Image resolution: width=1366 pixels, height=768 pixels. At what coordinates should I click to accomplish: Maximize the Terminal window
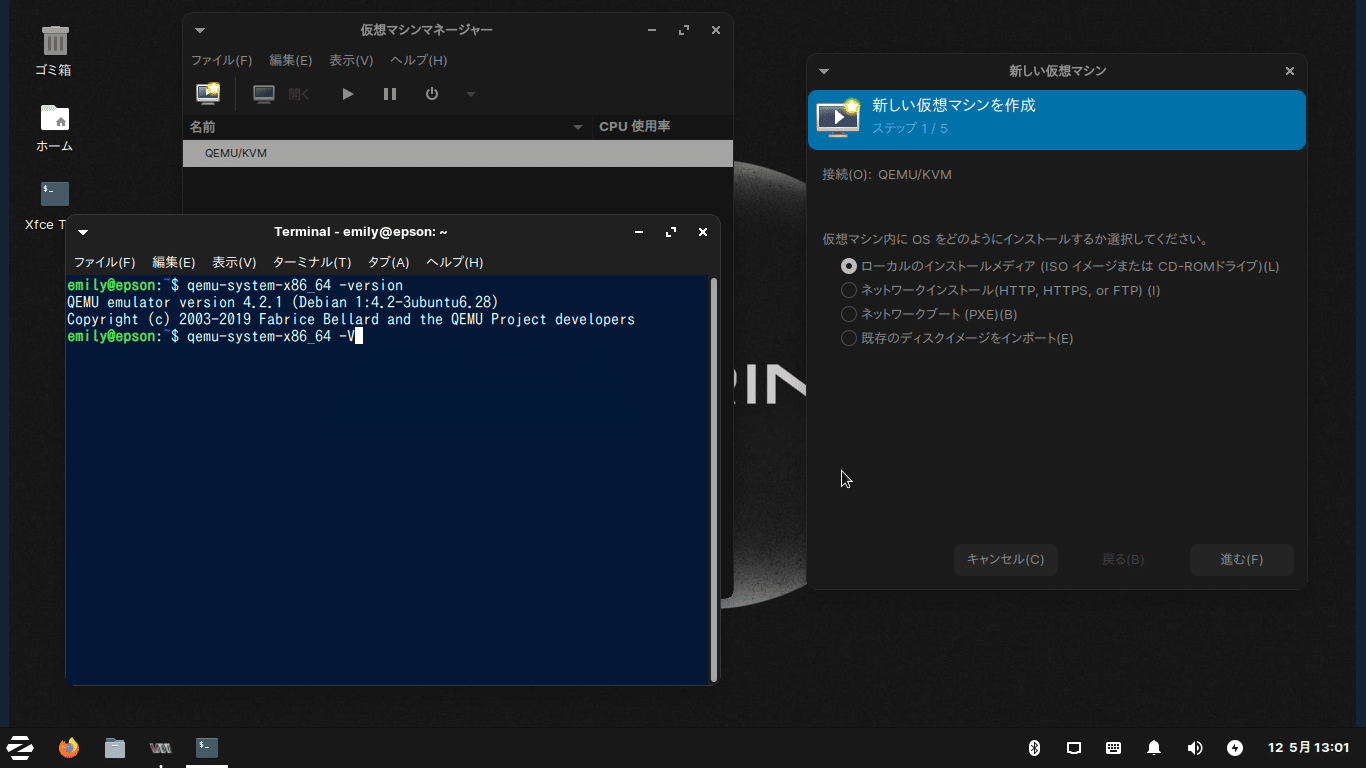[671, 232]
